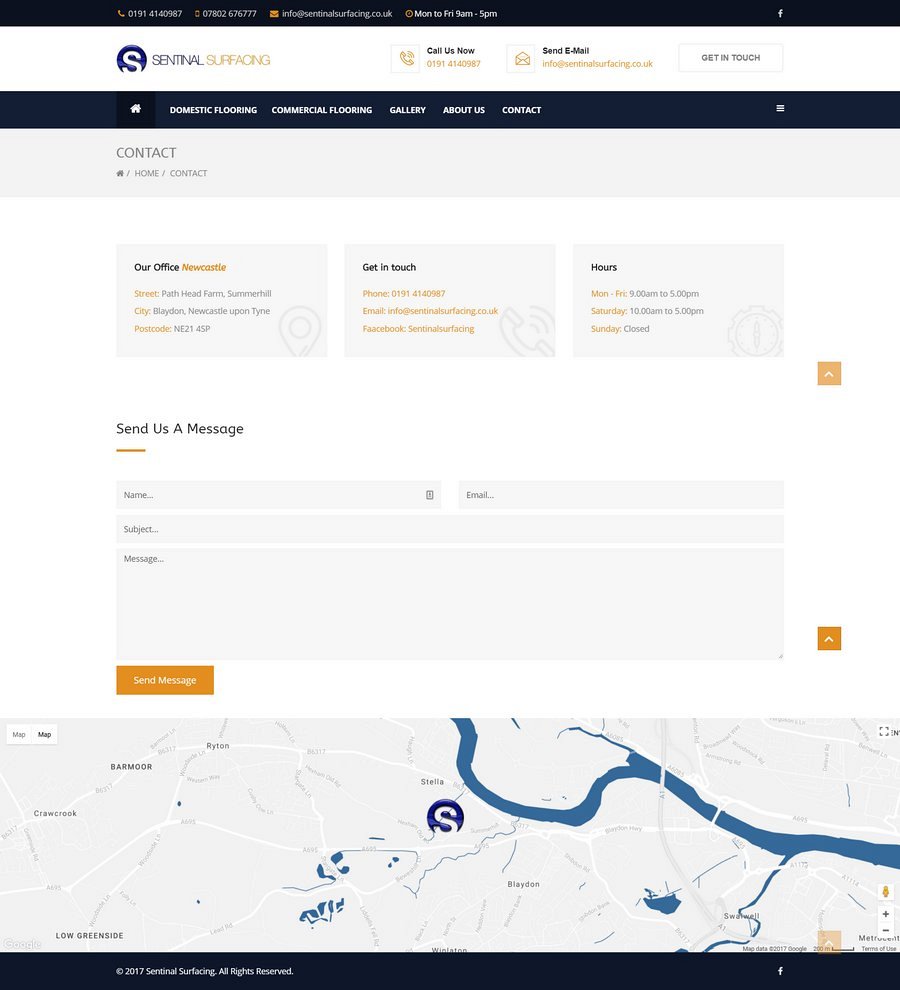This screenshot has width=900, height=990.
Task: Select the Subject text field
Action: [x=449, y=529]
